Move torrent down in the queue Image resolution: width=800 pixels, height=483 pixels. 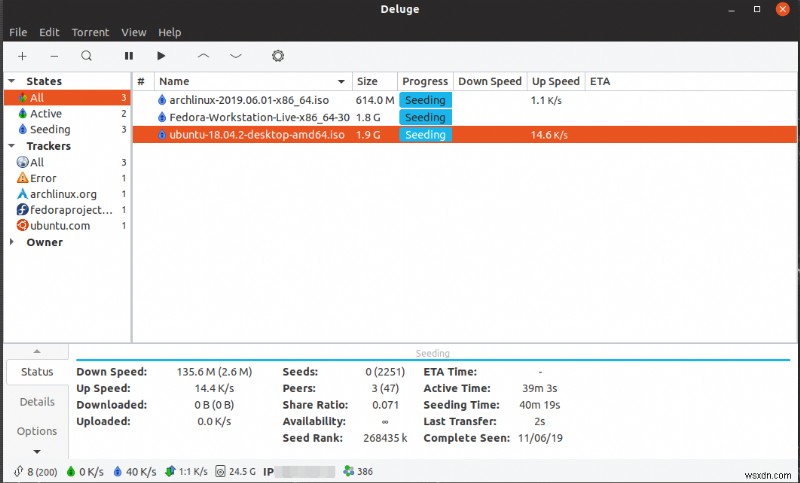click(x=236, y=56)
